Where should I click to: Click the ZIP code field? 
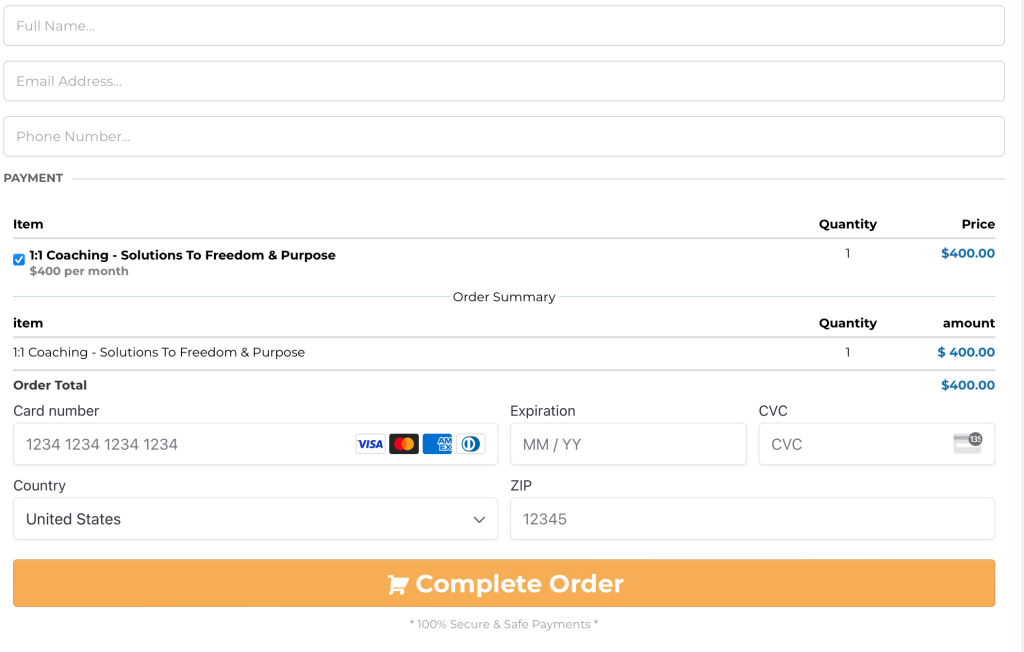point(752,519)
